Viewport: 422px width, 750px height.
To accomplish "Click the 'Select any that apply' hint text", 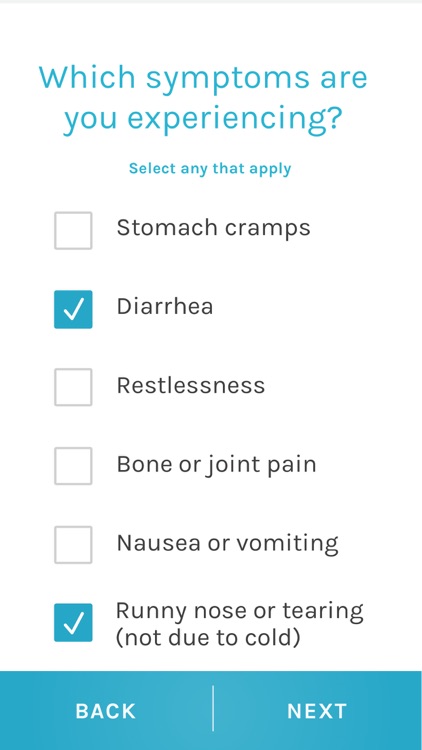I will 210,168.
